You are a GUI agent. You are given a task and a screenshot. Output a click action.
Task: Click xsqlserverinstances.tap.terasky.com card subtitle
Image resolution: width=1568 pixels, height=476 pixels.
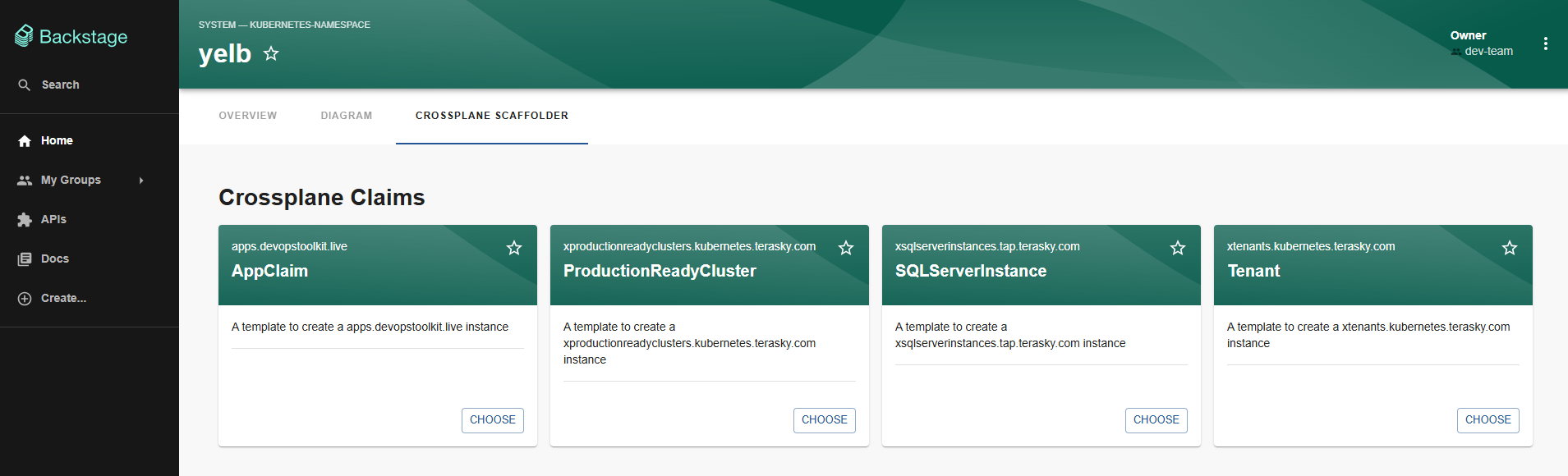(x=987, y=246)
